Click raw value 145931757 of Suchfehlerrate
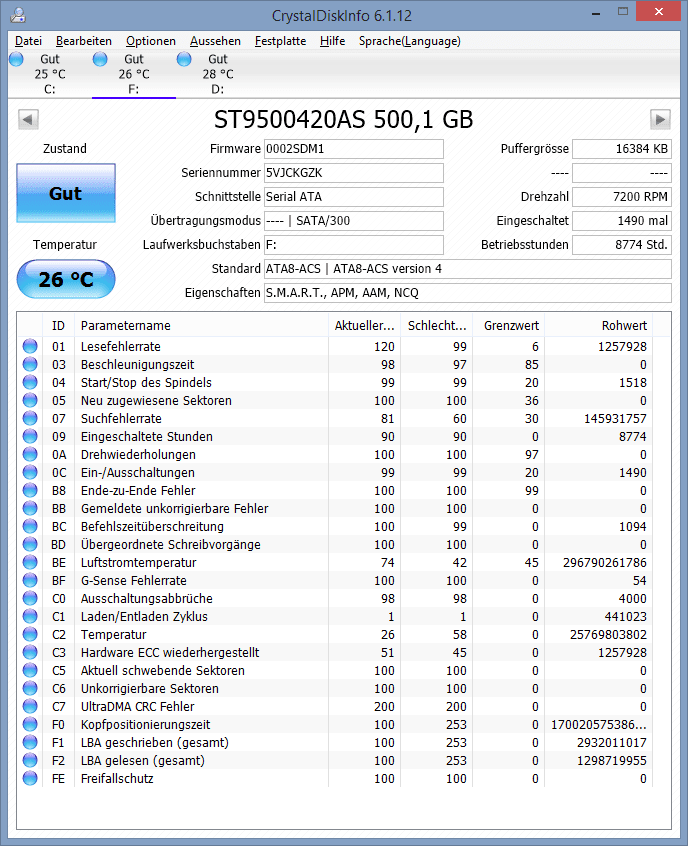Image resolution: width=688 pixels, height=846 pixels. (615, 419)
